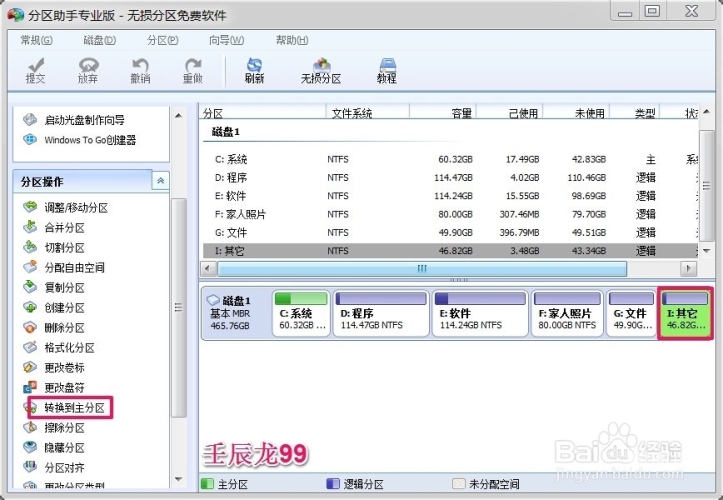Choose 创建分区 create operation
This screenshot has height=500, width=723.
54,308
